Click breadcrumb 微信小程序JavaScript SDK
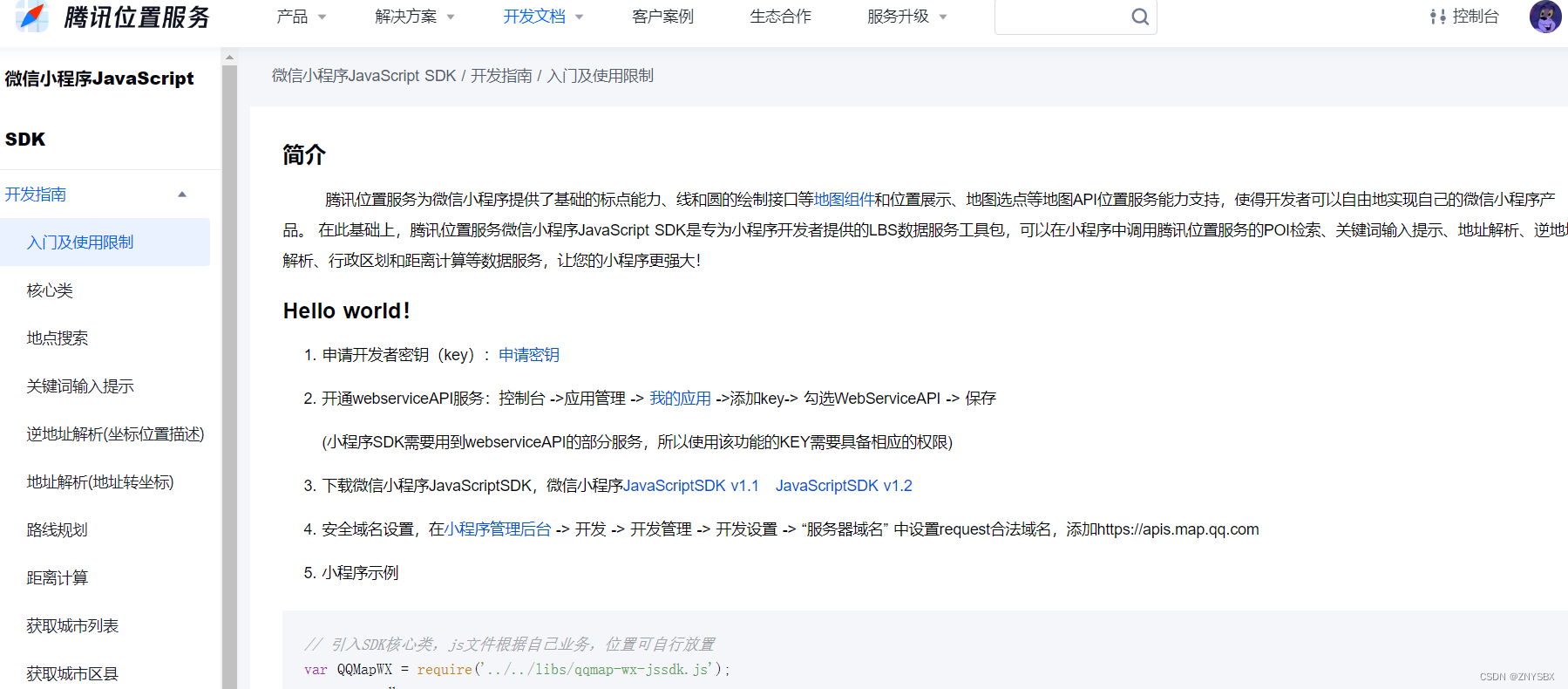Image resolution: width=1568 pixels, height=689 pixels. click(364, 76)
